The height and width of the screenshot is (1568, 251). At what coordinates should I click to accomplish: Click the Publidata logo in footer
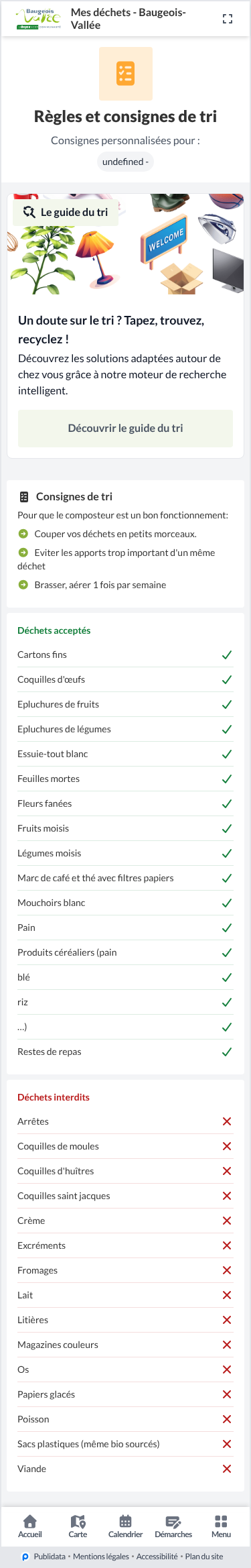tap(25, 1557)
